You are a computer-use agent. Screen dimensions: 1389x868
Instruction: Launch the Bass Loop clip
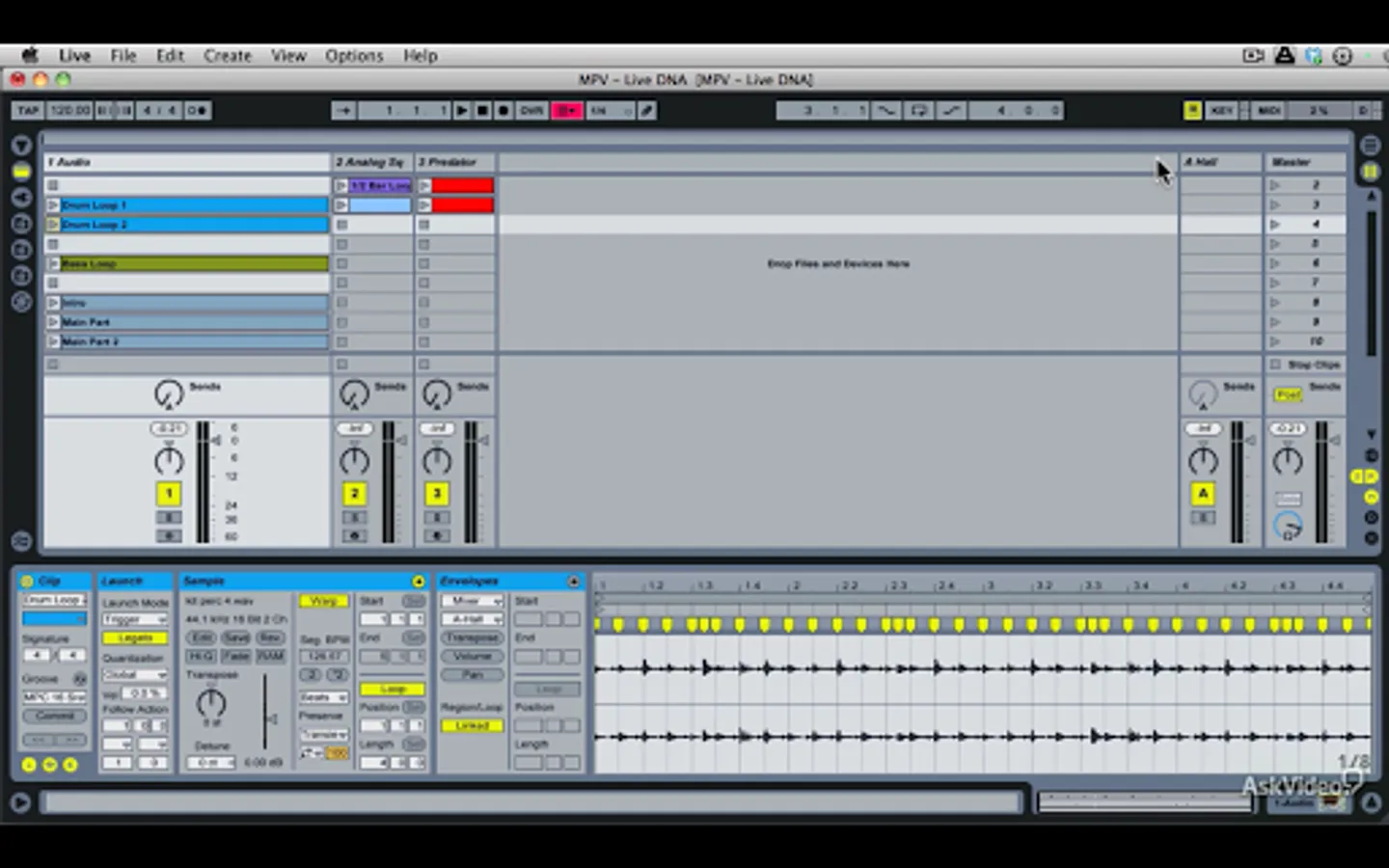tap(53, 263)
